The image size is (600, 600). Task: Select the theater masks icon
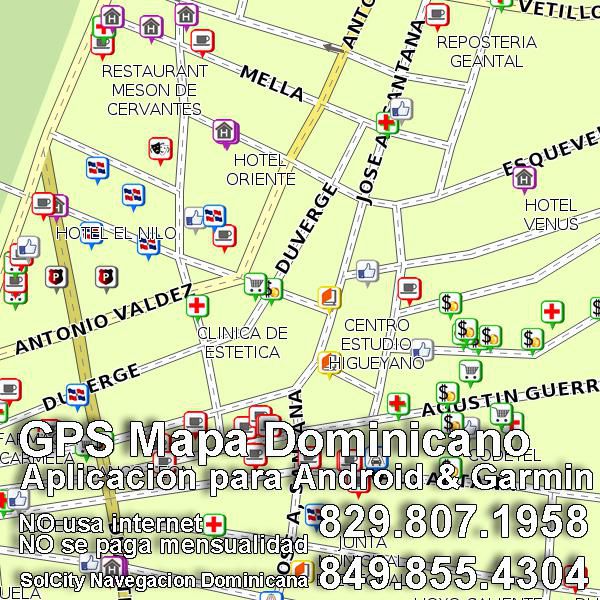160,149
